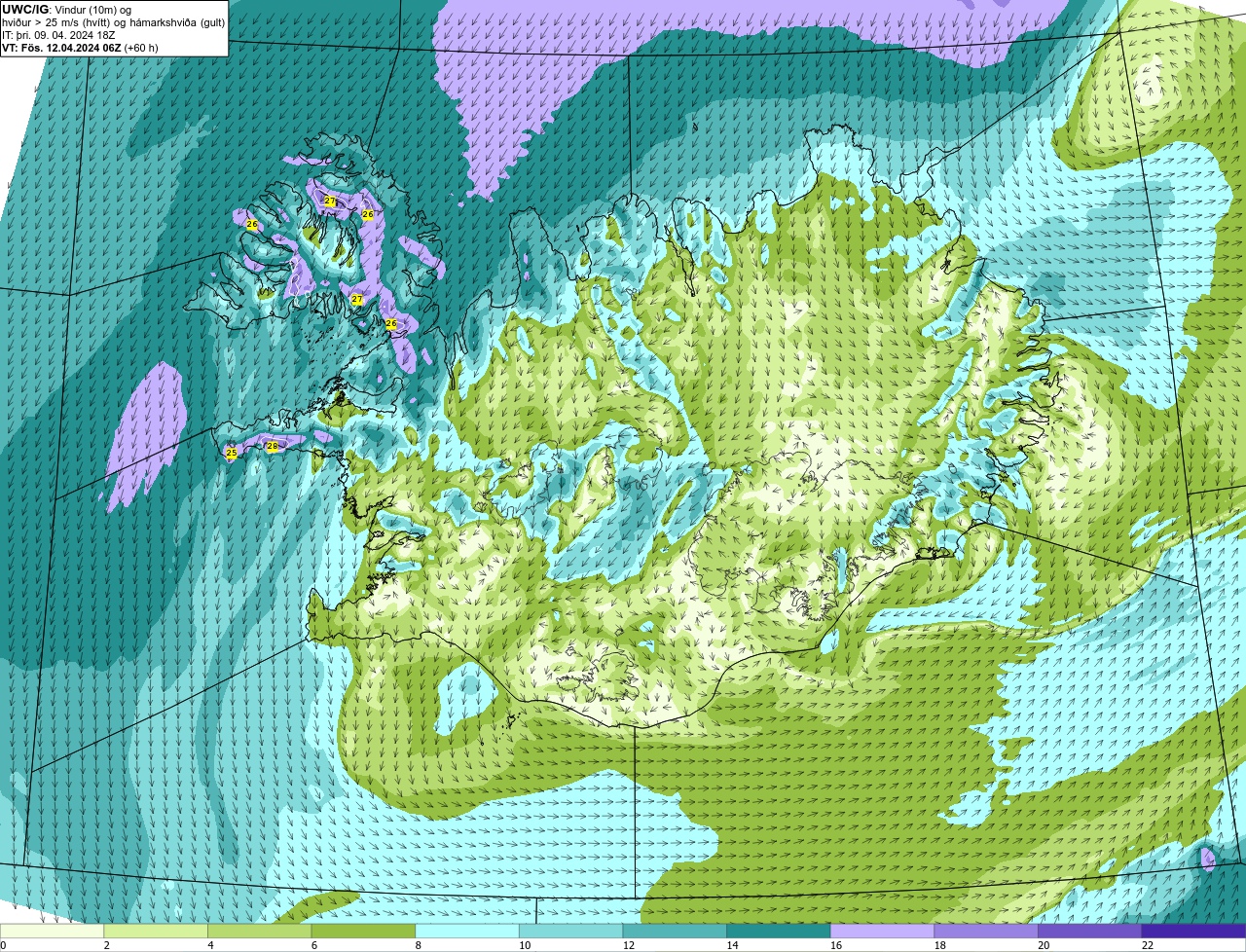The image size is (1246, 952).
Task: Pick the lavender 16–18 m/s swatch
Action: (x=883, y=932)
